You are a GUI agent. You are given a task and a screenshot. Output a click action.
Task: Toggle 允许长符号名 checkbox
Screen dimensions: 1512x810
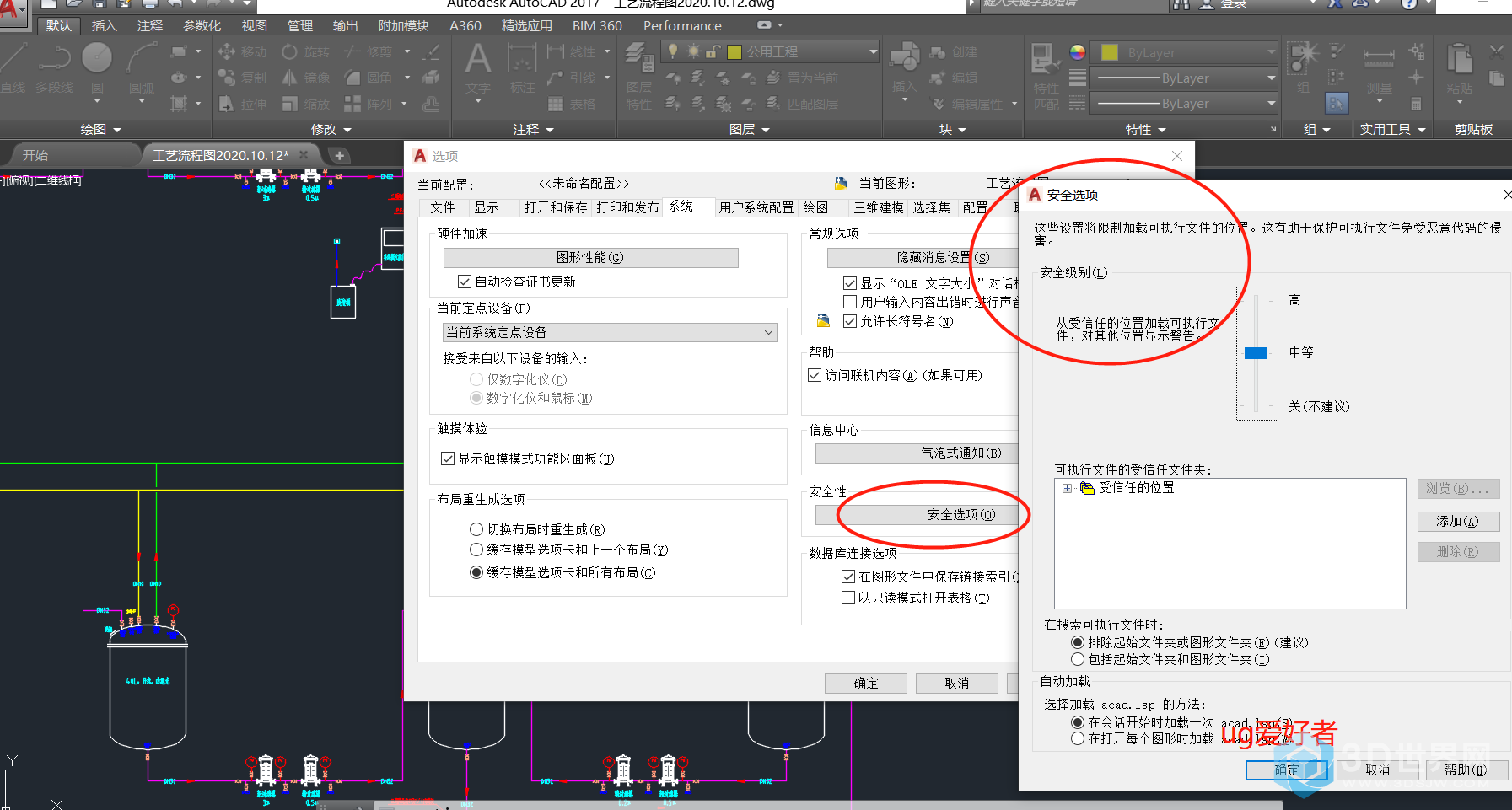tap(850, 321)
